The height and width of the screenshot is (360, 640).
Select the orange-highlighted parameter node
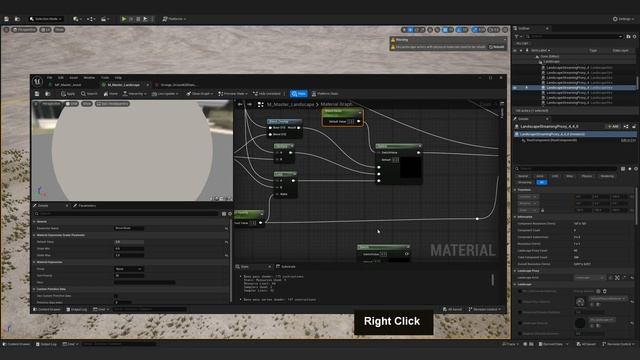pyautogui.click(x=342, y=118)
